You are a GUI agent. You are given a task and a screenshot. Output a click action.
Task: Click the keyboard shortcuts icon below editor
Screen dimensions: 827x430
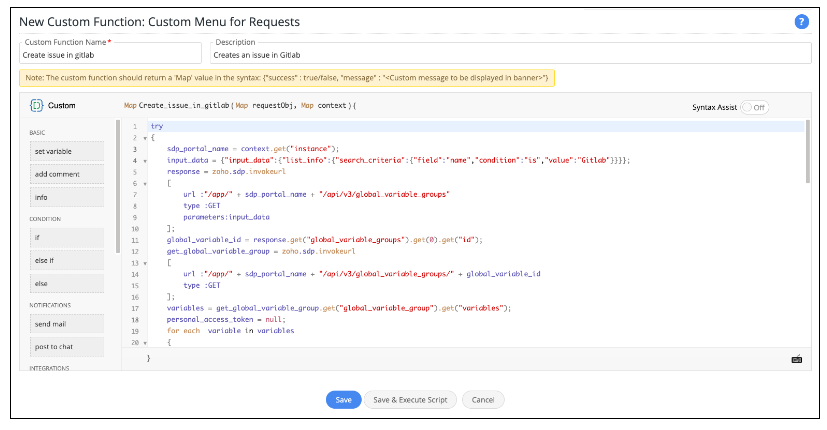click(796, 359)
